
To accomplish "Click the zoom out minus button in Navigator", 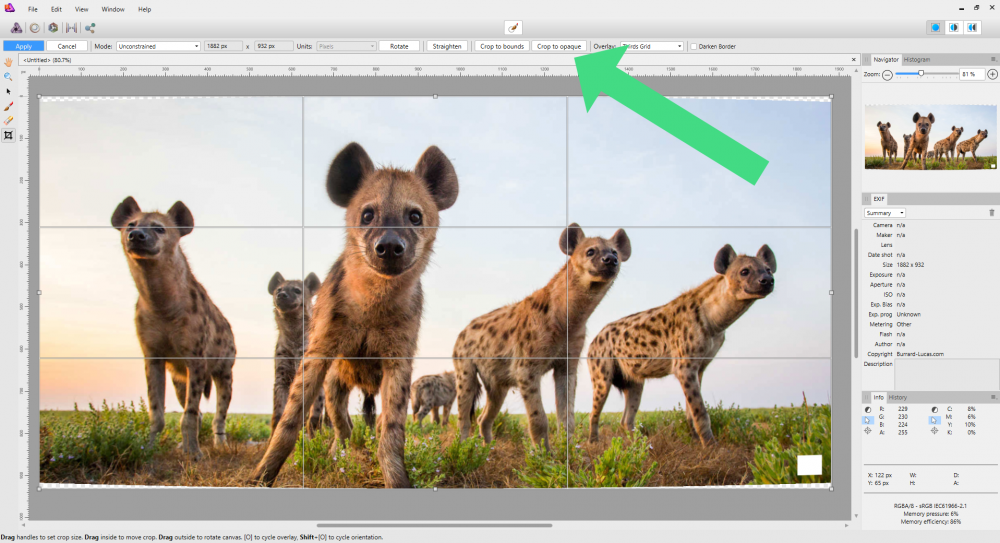I will (x=887, y=74).
